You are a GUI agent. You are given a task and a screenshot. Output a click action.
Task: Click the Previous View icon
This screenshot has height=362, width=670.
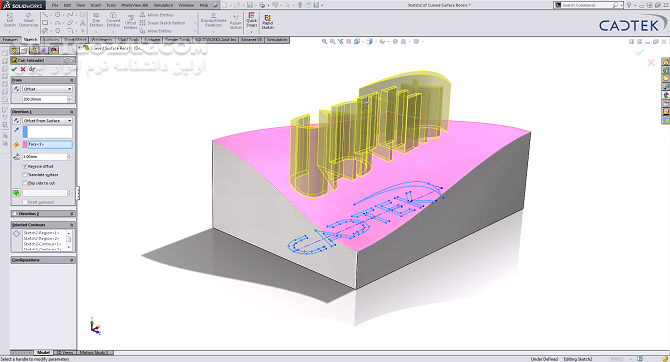[x=341, y=41]
